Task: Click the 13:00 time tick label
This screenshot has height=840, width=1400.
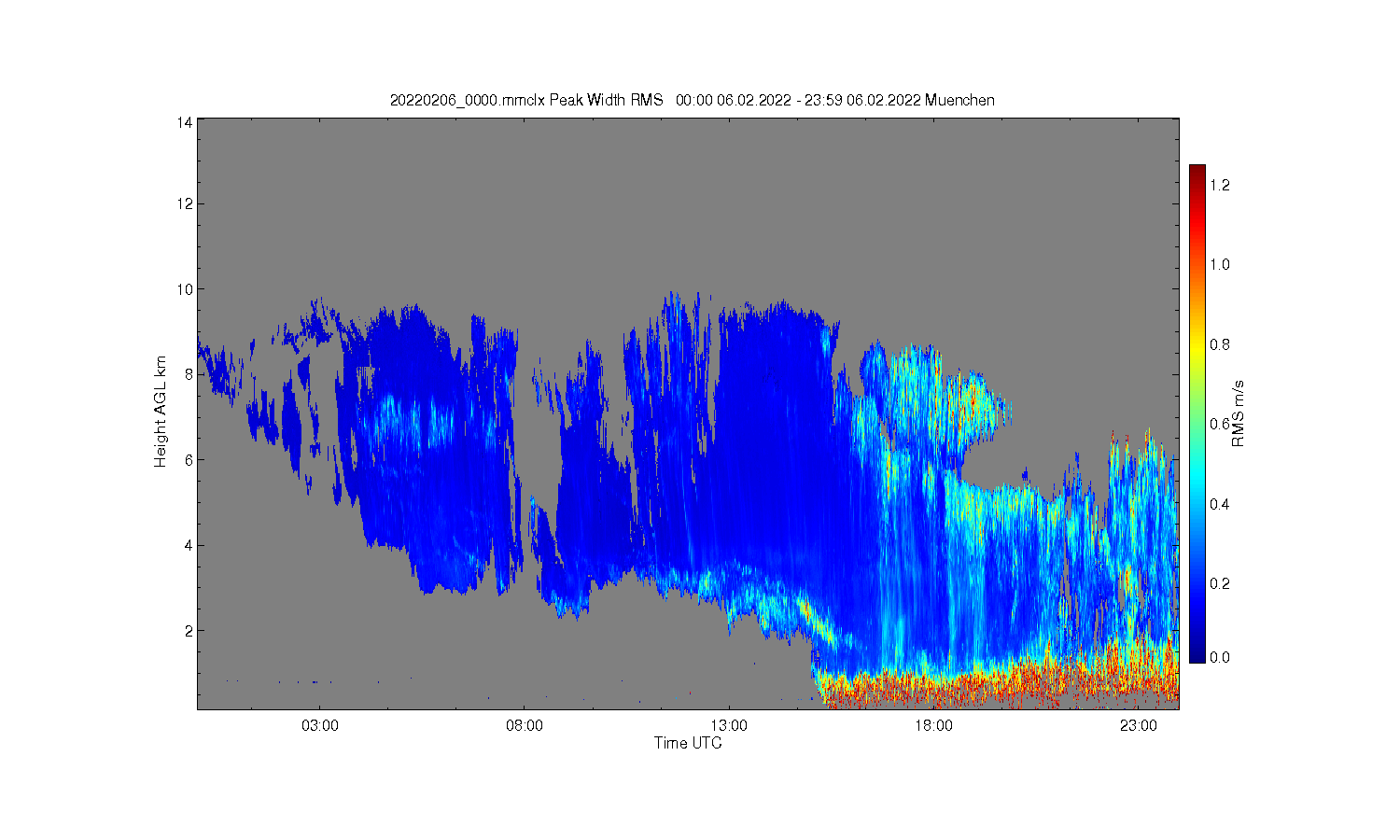Action: pyautogui.click(x=729, y=725)
